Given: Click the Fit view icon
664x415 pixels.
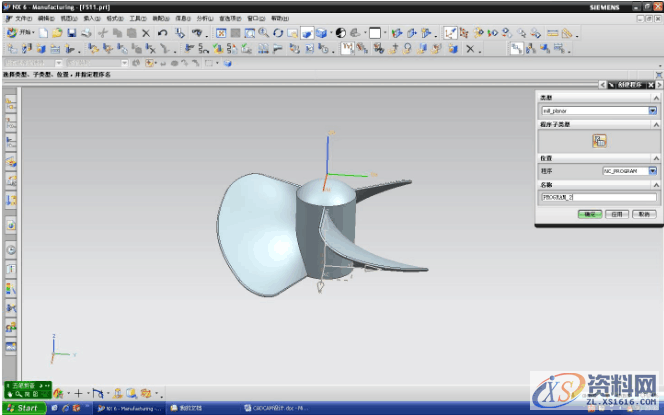Looking at the screenshot, I should pyautogui.click(x=221, y=33).
